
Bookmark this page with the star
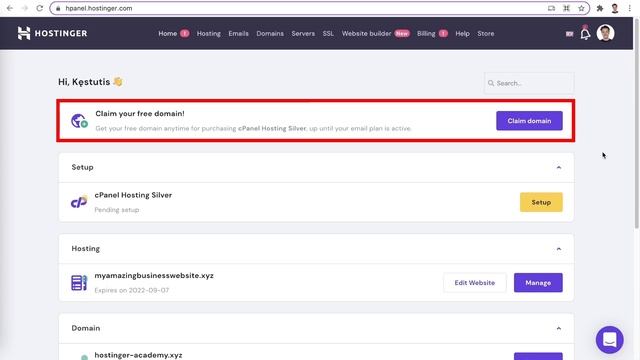[581, 8]
